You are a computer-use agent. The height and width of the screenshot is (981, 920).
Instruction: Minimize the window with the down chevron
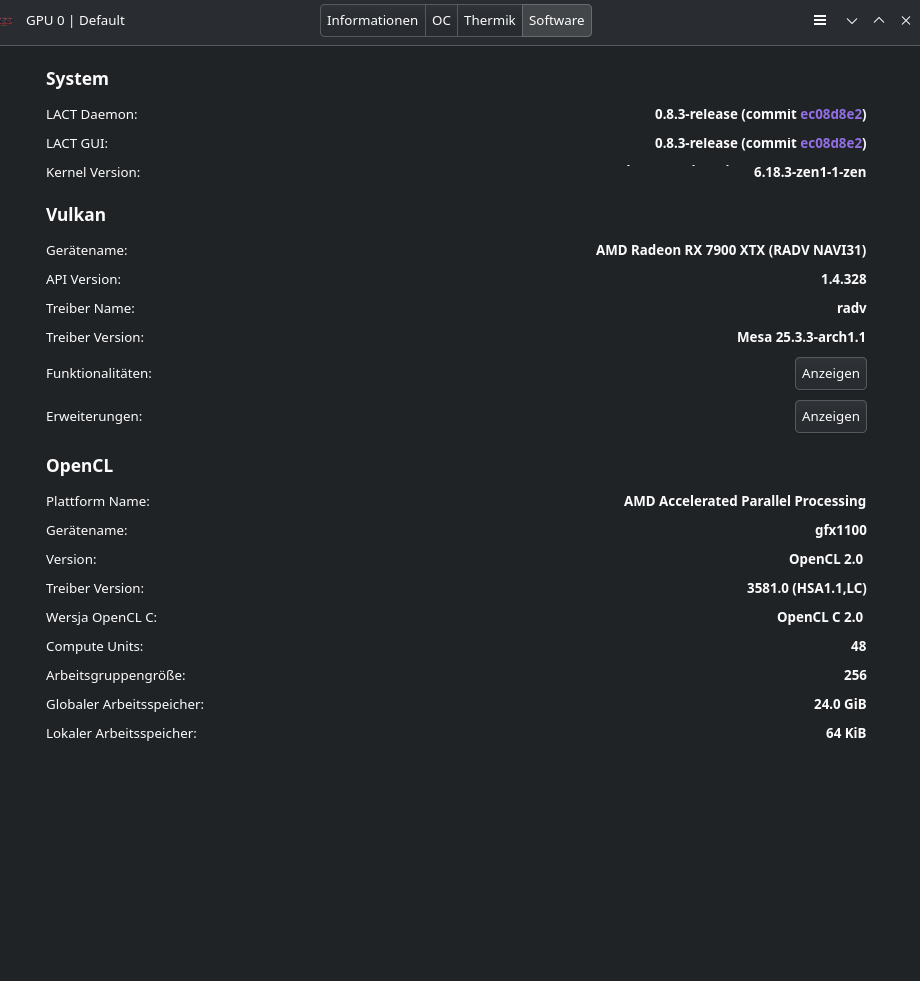tap(852, 20)
